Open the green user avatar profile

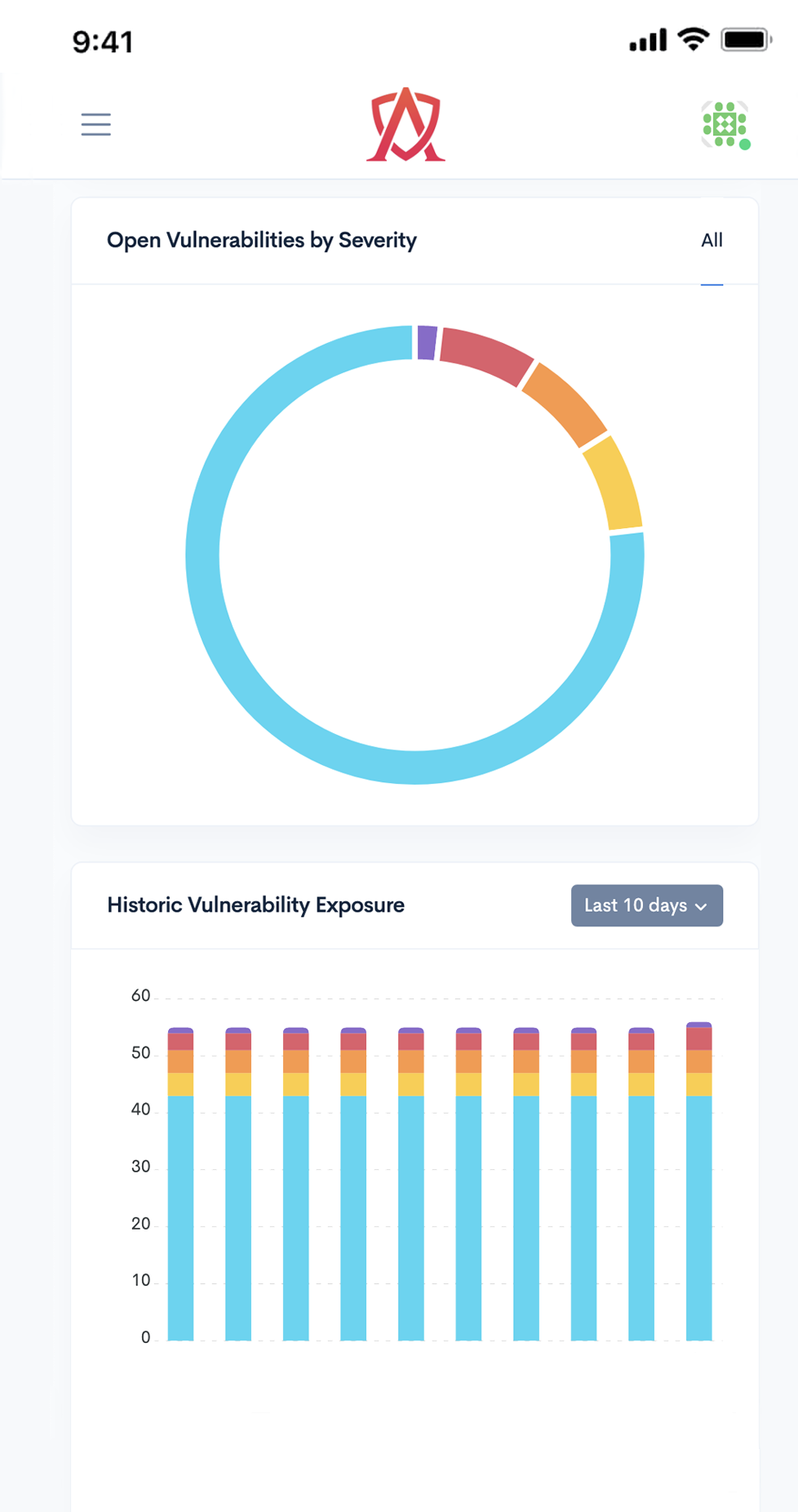725,125
